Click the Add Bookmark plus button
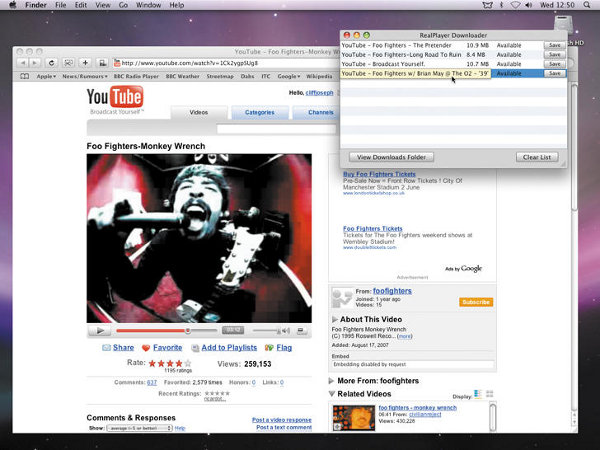The height and width of the screenshot is (450, 600). [x=85, y=63]
